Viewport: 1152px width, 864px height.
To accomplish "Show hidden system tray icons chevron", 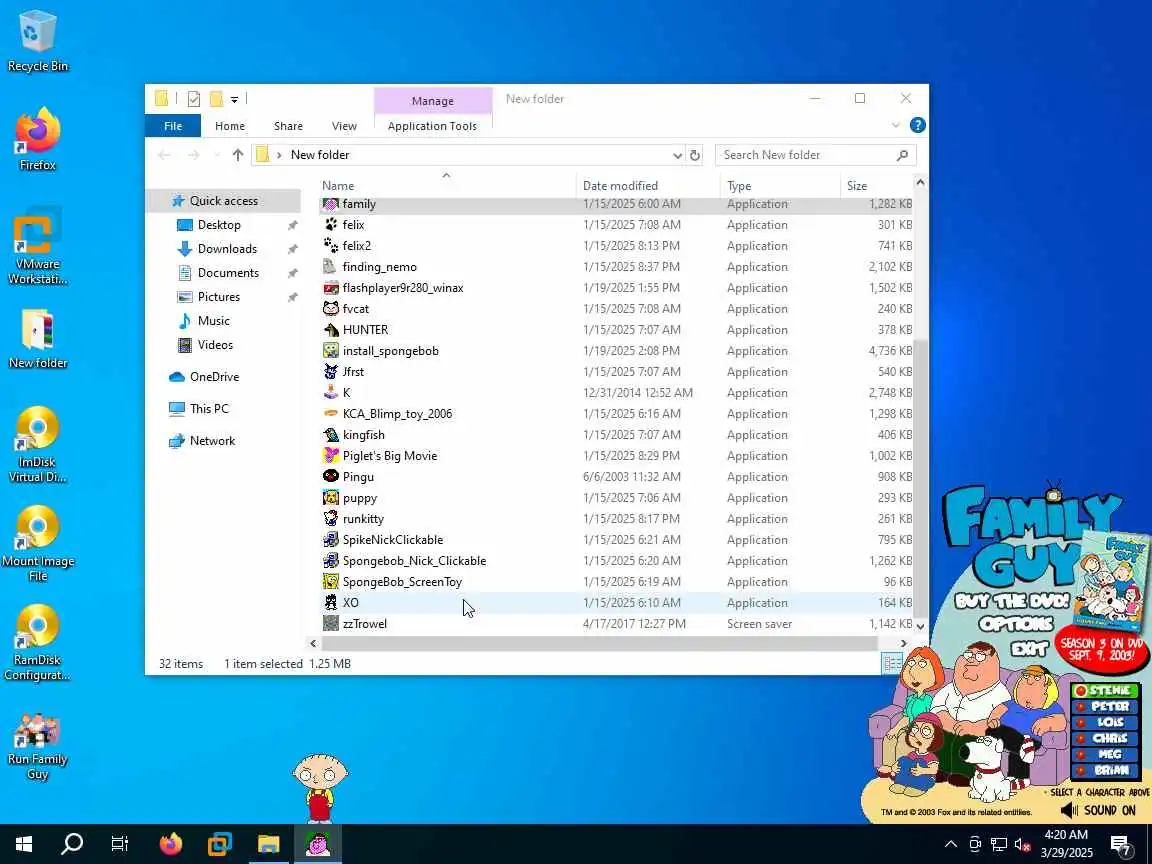I will pyautogui.click(x=950, y=844).
